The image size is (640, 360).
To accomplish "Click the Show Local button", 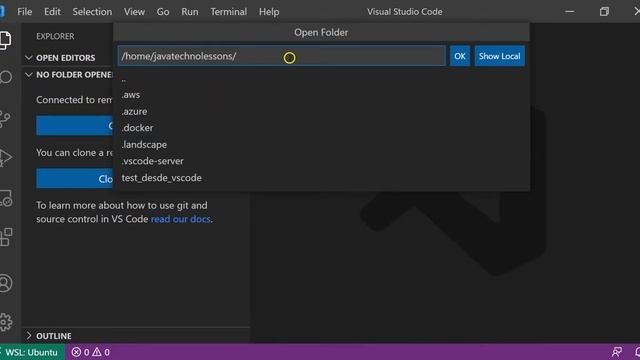I will pos(500,56).
